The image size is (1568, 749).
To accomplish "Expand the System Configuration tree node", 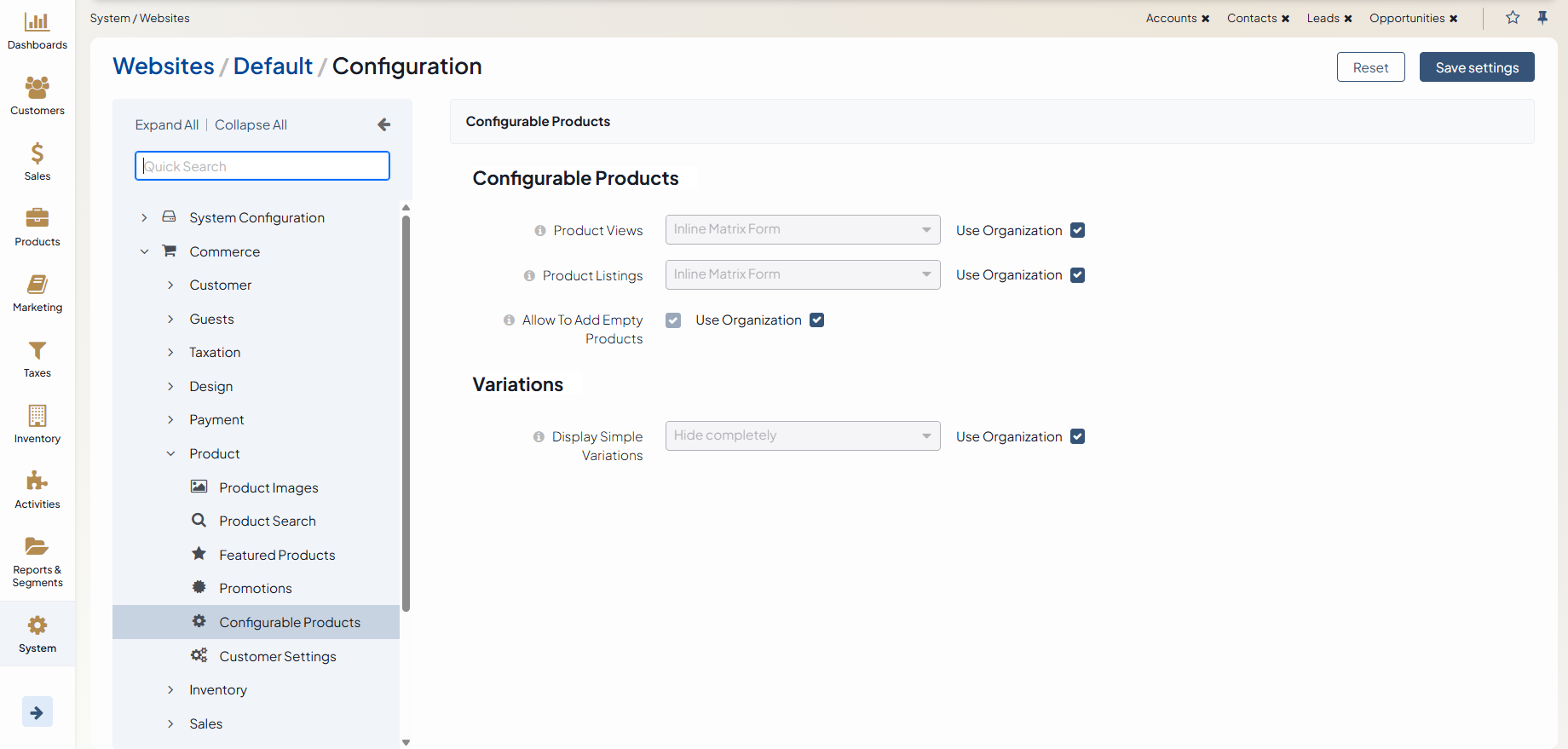I will click(x=144, y=218).
